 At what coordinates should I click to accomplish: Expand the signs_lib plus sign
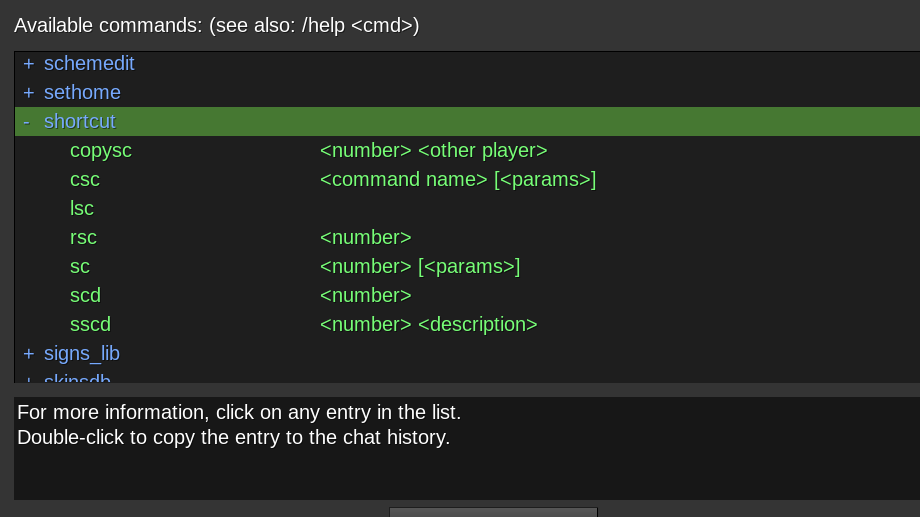pyautogui.click(x=29, y=354)
